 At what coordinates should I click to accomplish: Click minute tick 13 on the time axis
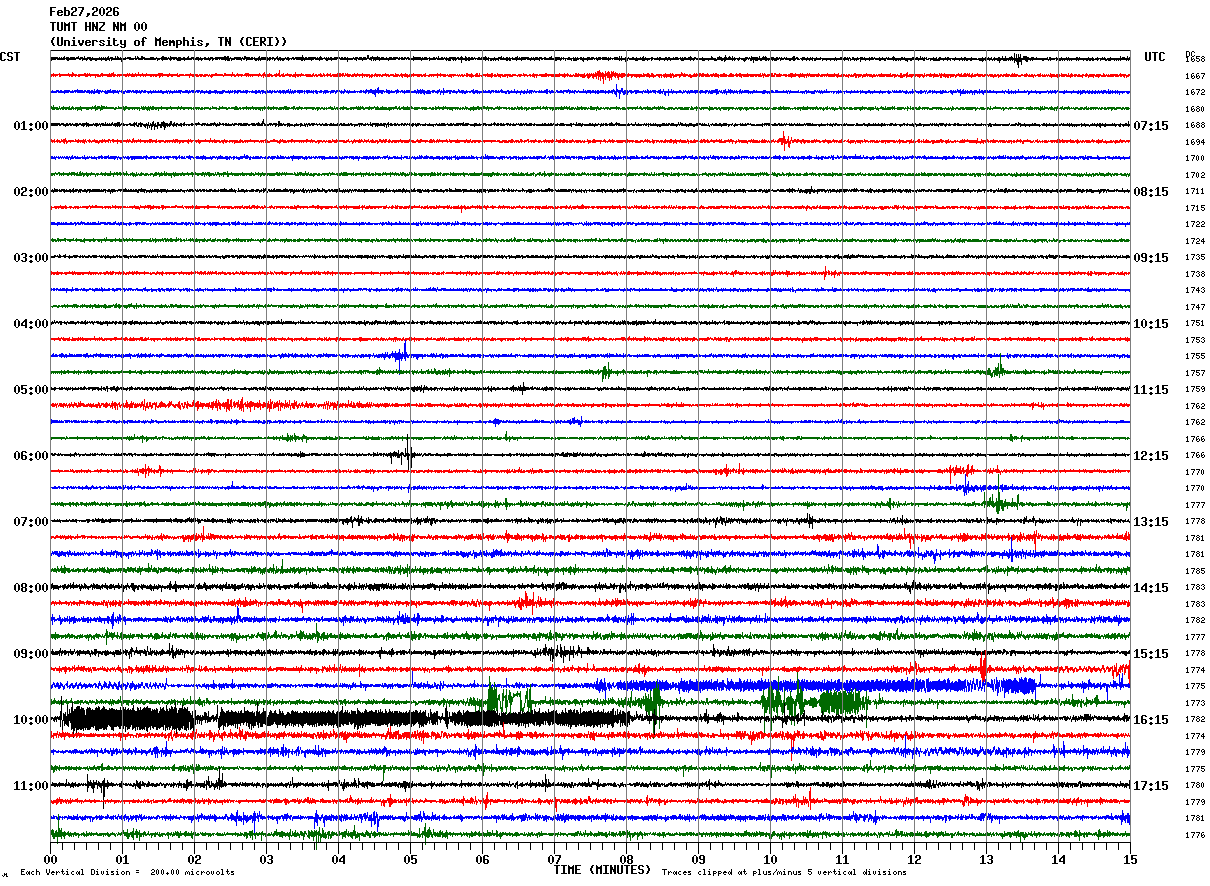[x=986, y=859]
